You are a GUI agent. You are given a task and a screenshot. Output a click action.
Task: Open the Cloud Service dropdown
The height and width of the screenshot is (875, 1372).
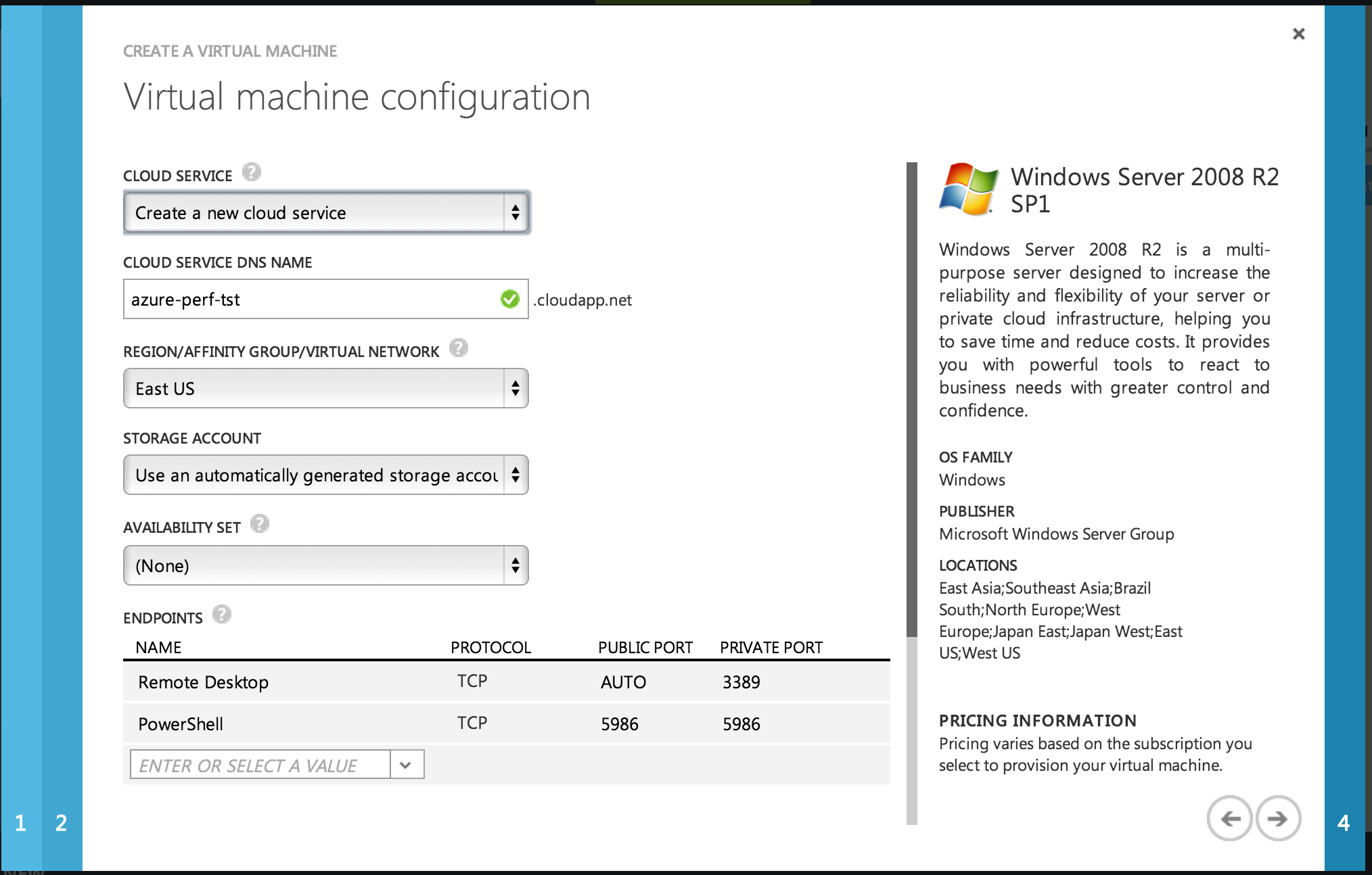point(326,213)
